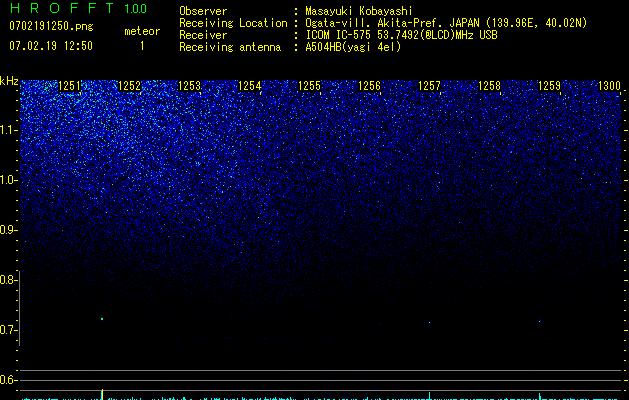Click the meteor count value 1

point(142,46)
